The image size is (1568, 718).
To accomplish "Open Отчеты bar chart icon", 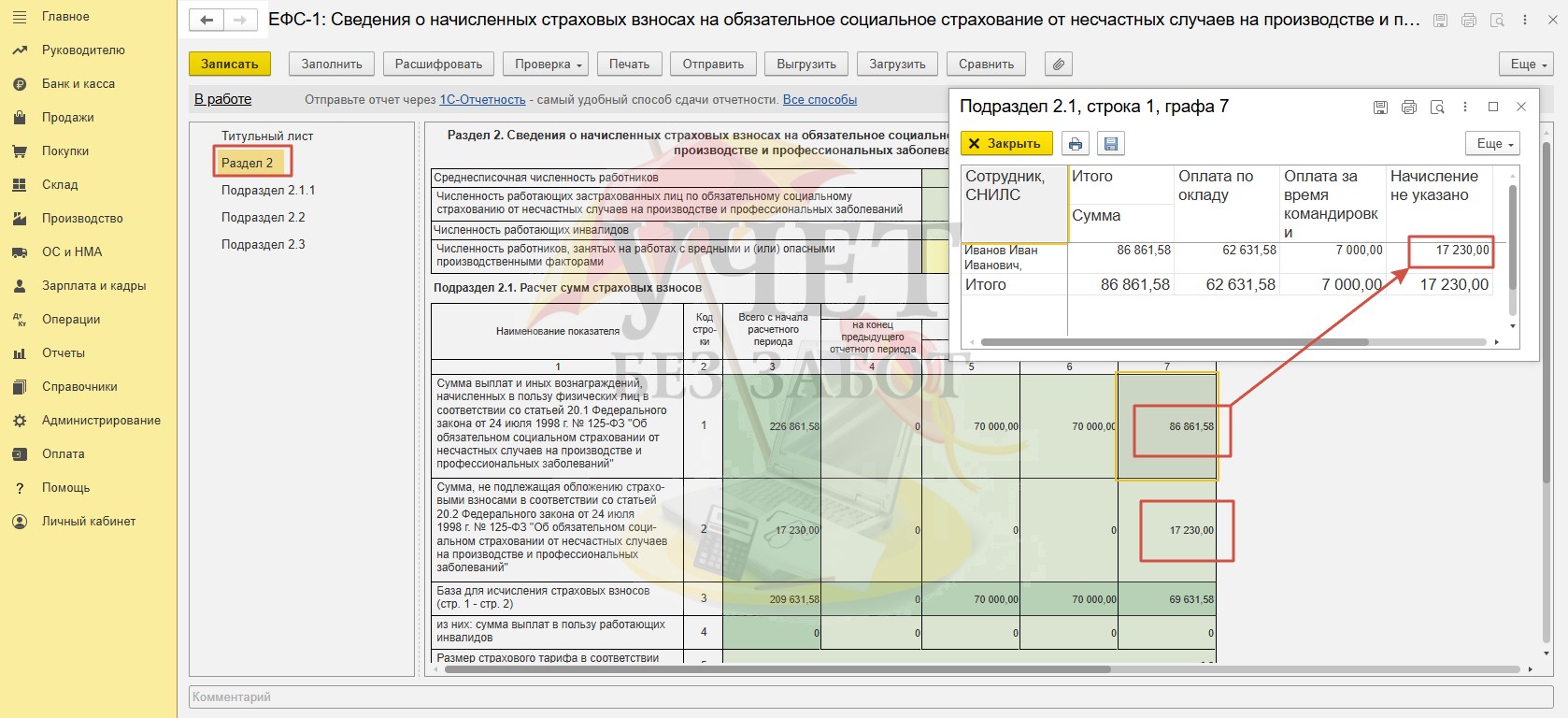I will point(20,353).
